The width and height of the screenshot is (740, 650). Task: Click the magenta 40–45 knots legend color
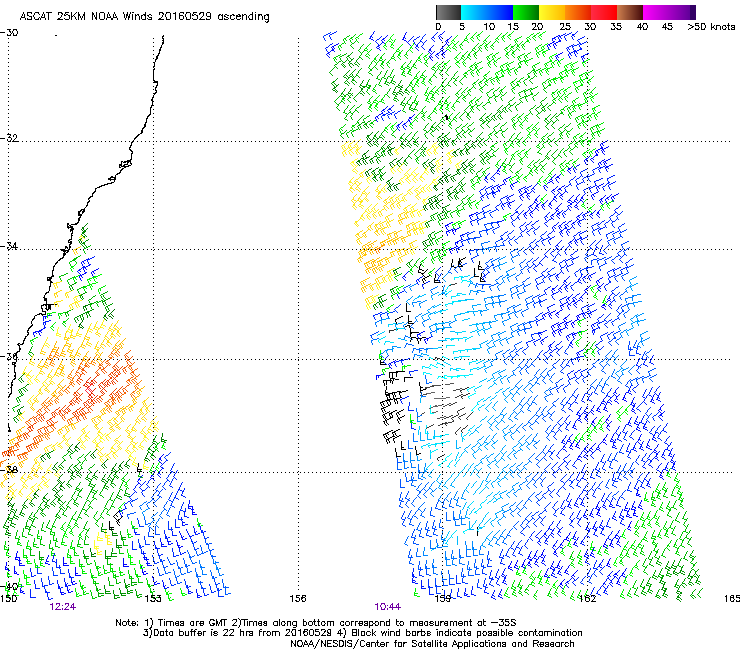coord(656,12)
